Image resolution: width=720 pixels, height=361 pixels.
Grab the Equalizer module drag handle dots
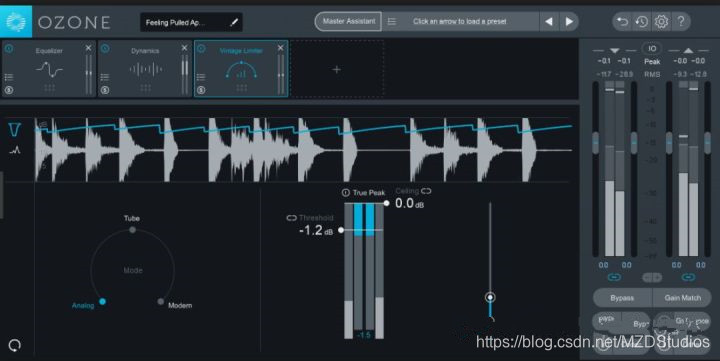point(49,87)
